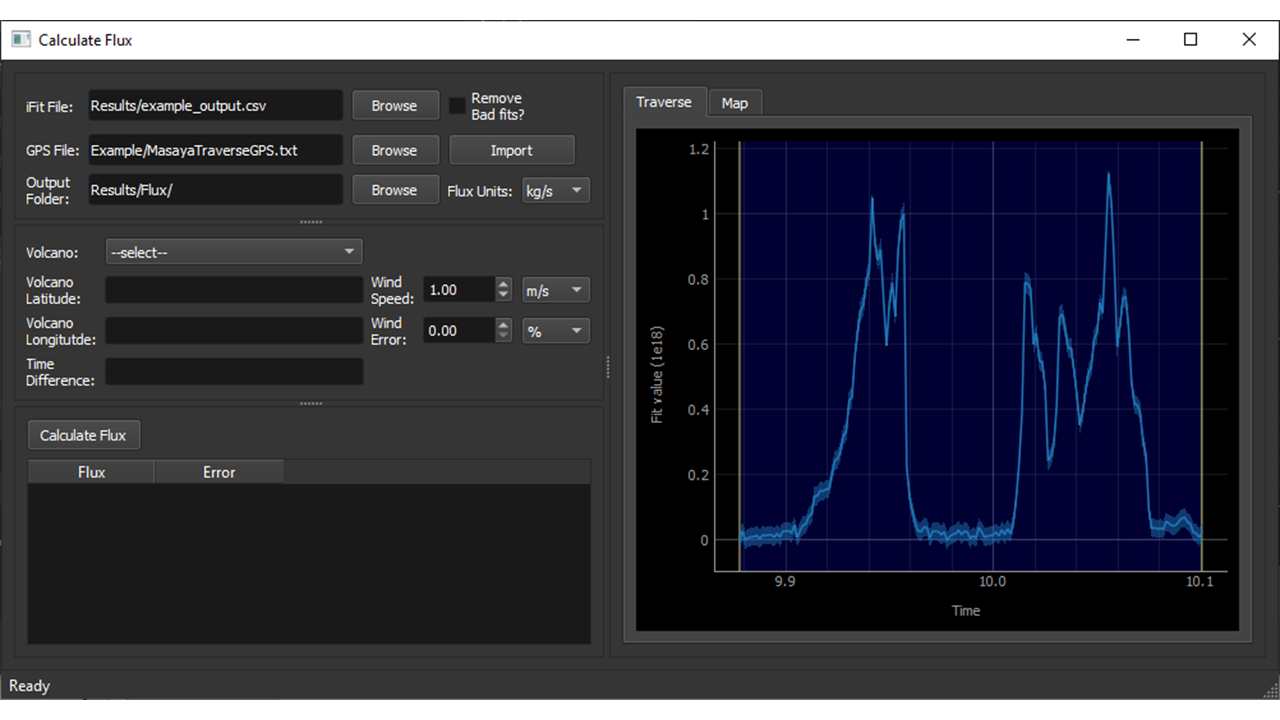Click the iFit File path field
Screen dimensions: 1280x720
click(215, 105)
